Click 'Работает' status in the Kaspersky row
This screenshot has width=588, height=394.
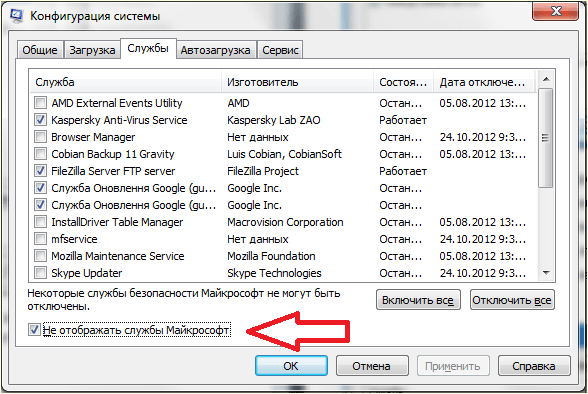click(403, 120)
